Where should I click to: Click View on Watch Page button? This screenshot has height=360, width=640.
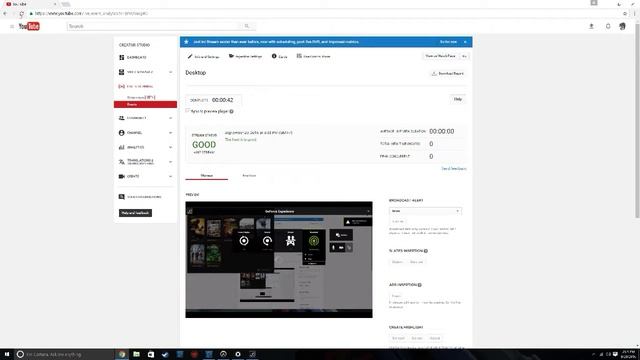coord(440,56)
